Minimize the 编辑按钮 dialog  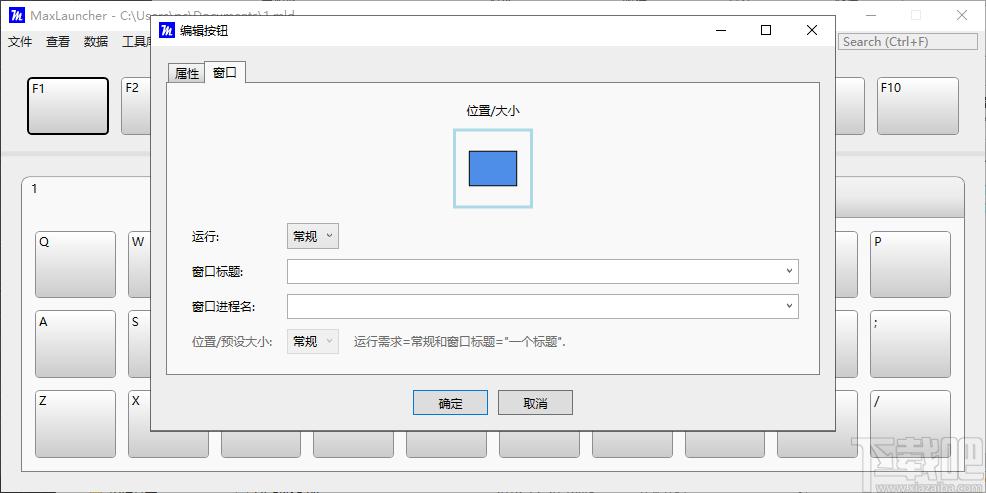point(720,30)
